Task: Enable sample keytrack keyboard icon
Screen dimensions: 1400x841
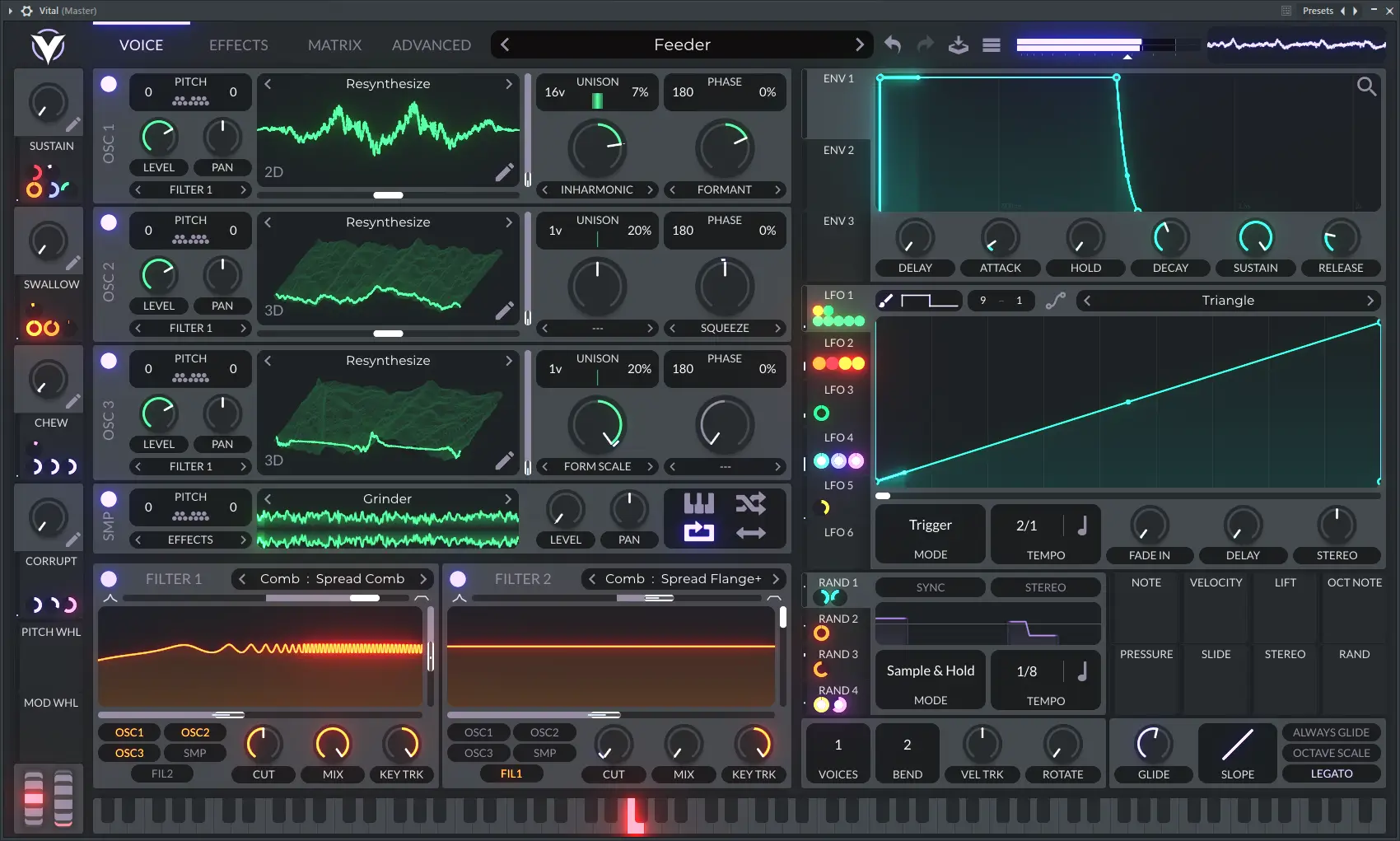Action: click(x=698, y=502)
